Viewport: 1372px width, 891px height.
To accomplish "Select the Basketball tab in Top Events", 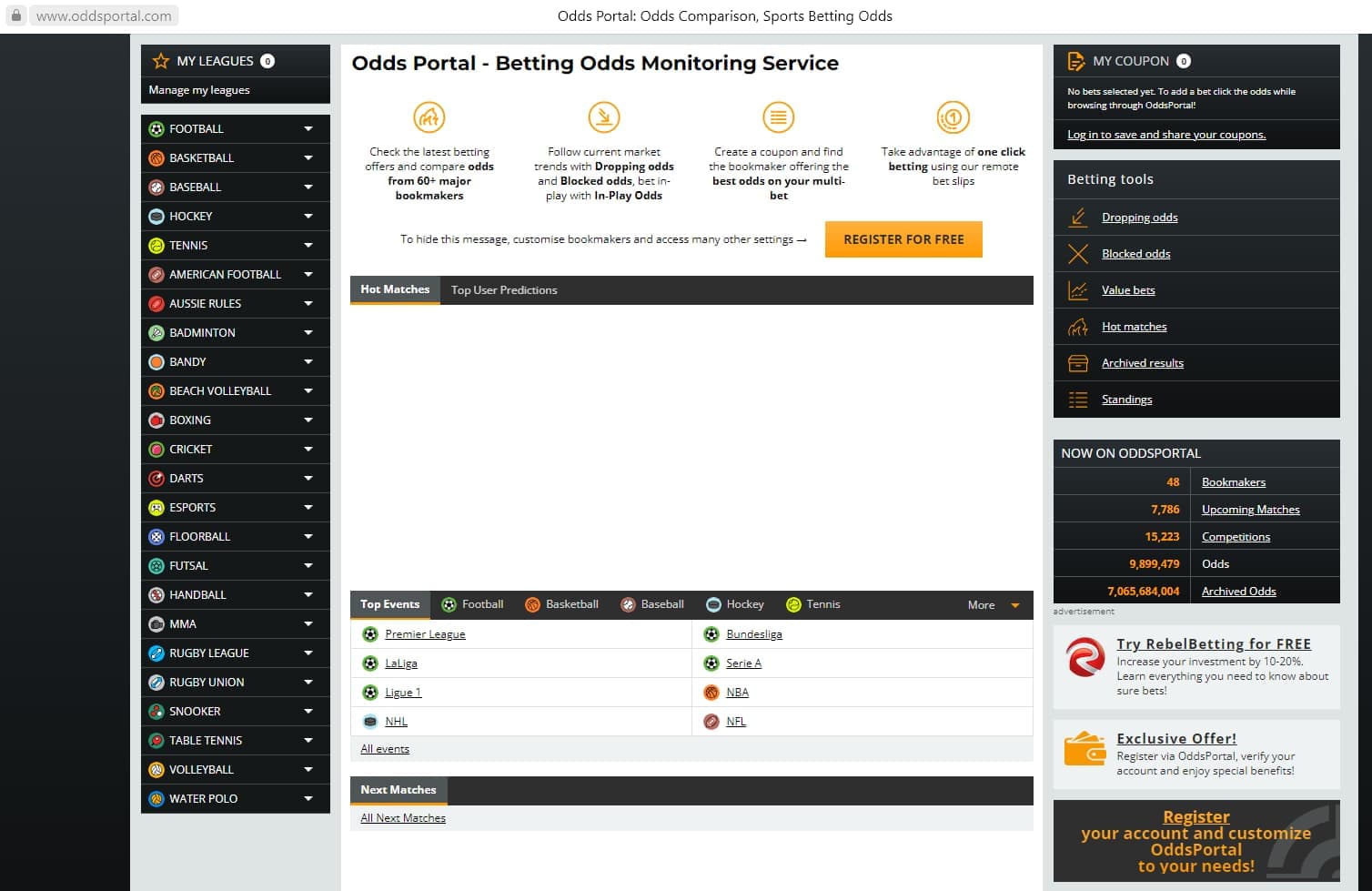I will 562,604.
